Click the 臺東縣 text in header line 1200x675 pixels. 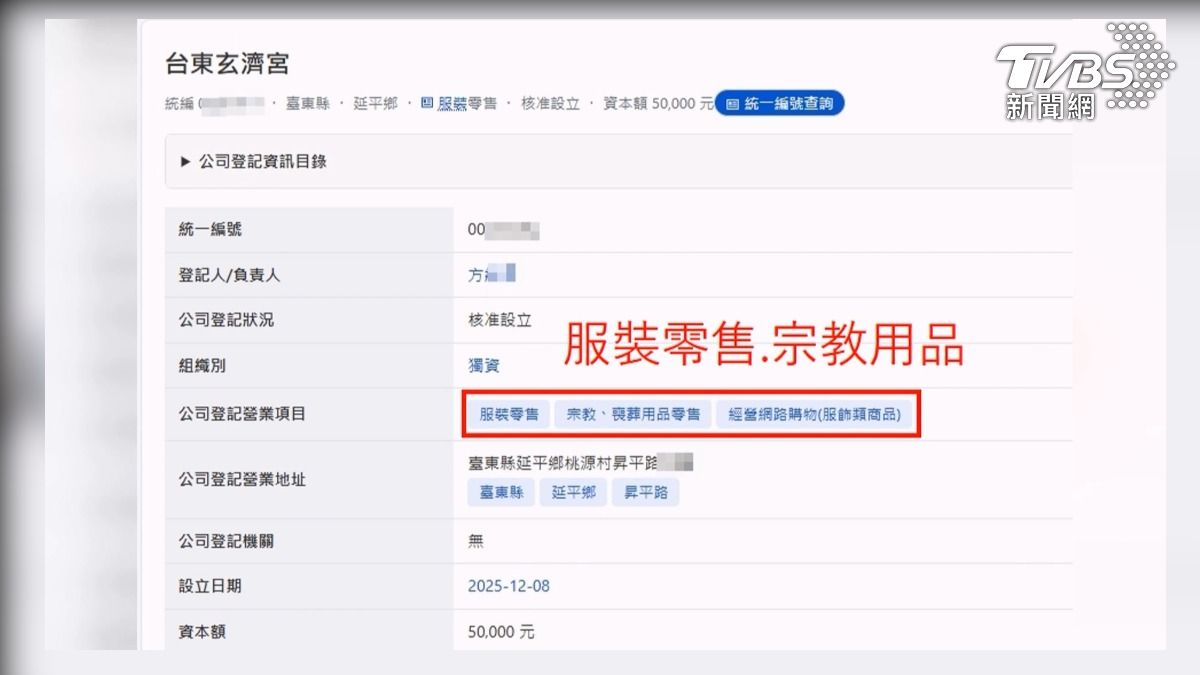(x=307, y=103)
